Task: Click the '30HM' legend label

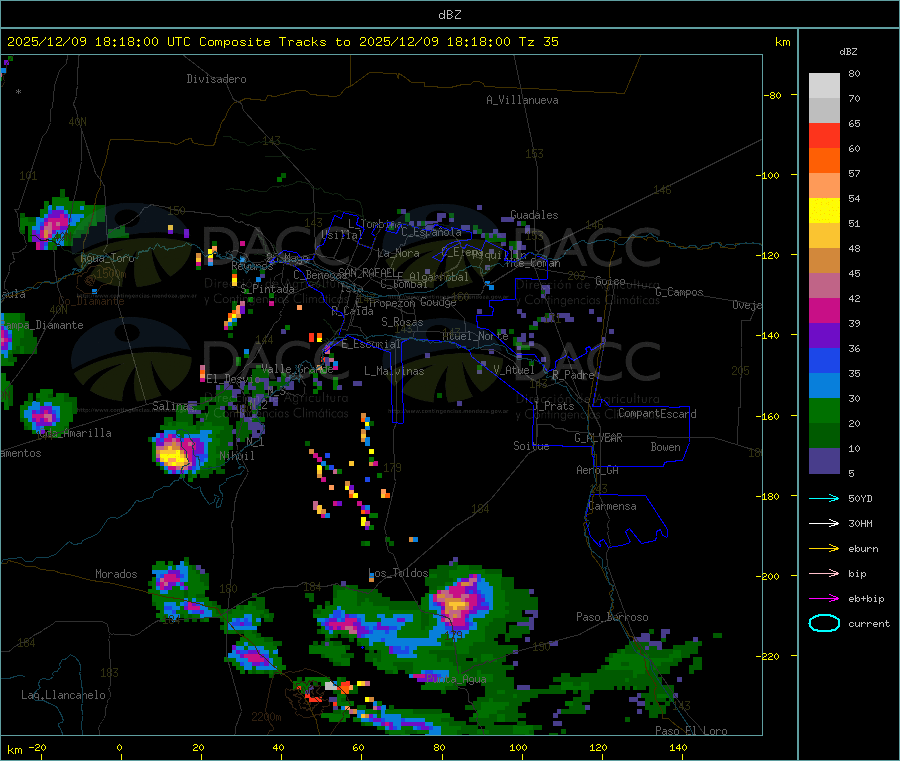Action: point(860,523)
